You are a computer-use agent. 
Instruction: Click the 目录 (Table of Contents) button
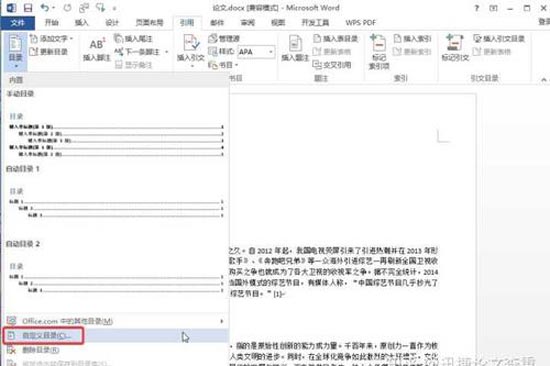click(15, 51)
